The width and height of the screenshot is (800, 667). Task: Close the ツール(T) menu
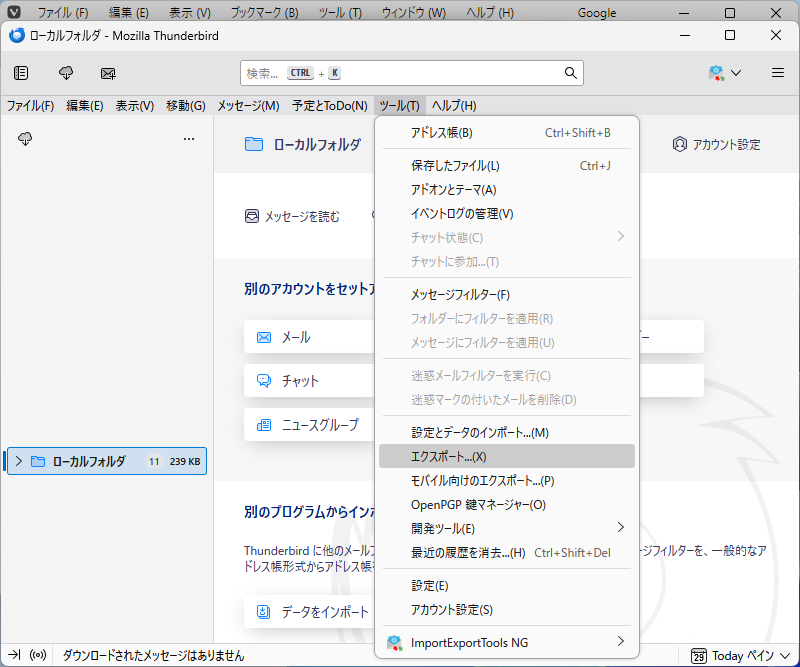point(399,106)
